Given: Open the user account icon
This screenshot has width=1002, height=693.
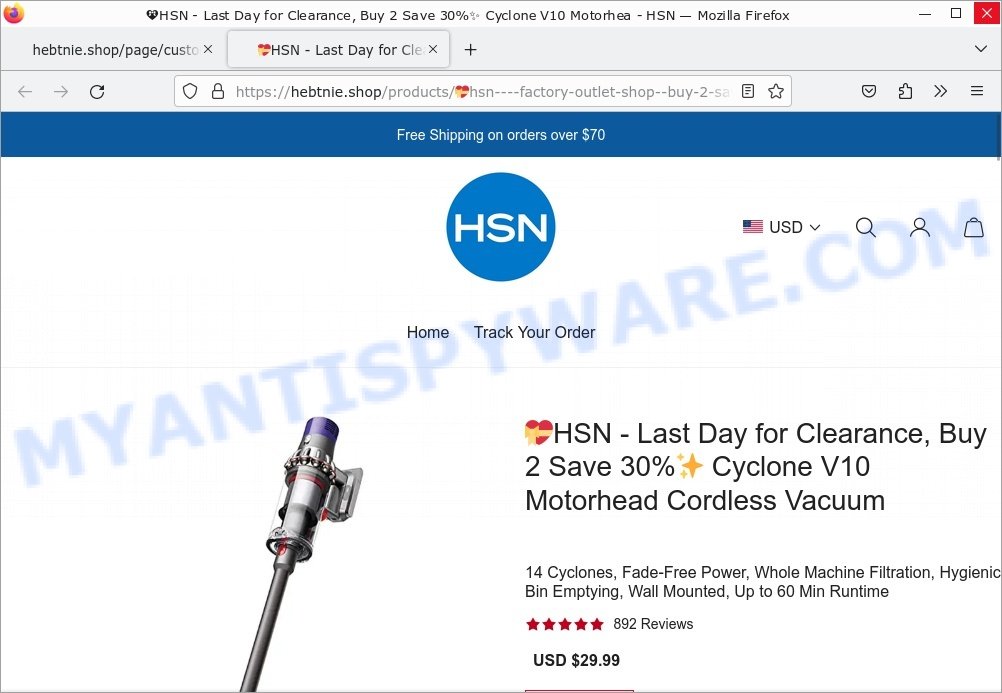Looking at the screenshot, I should 920,227.
